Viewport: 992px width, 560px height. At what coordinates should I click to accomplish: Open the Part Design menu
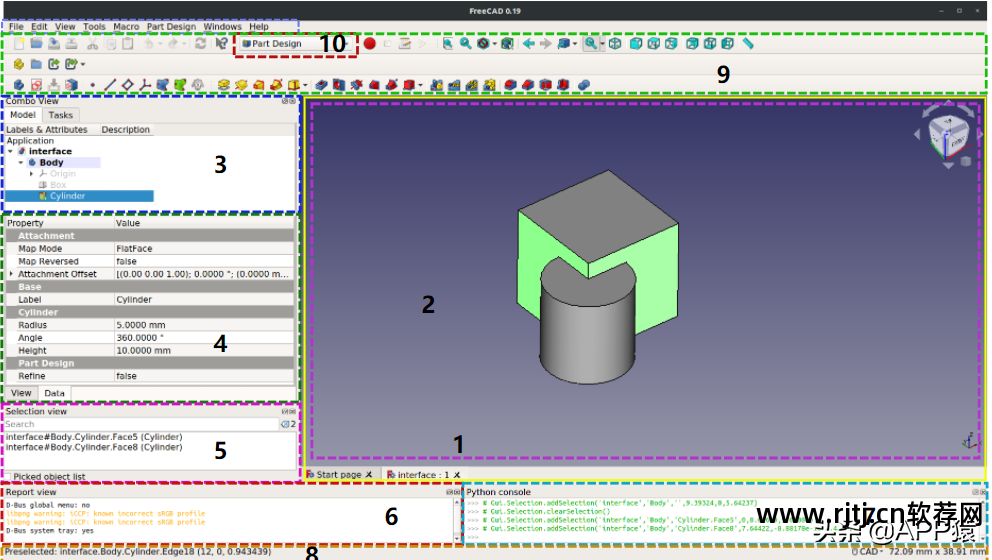point(171,27)
